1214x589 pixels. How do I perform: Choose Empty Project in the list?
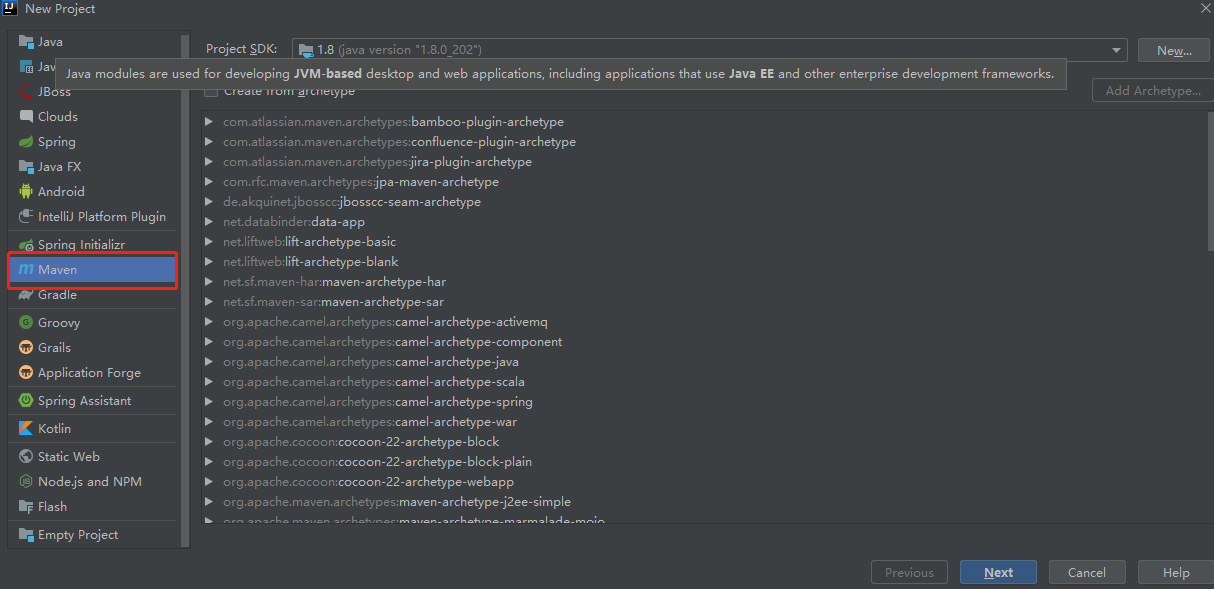78,535
